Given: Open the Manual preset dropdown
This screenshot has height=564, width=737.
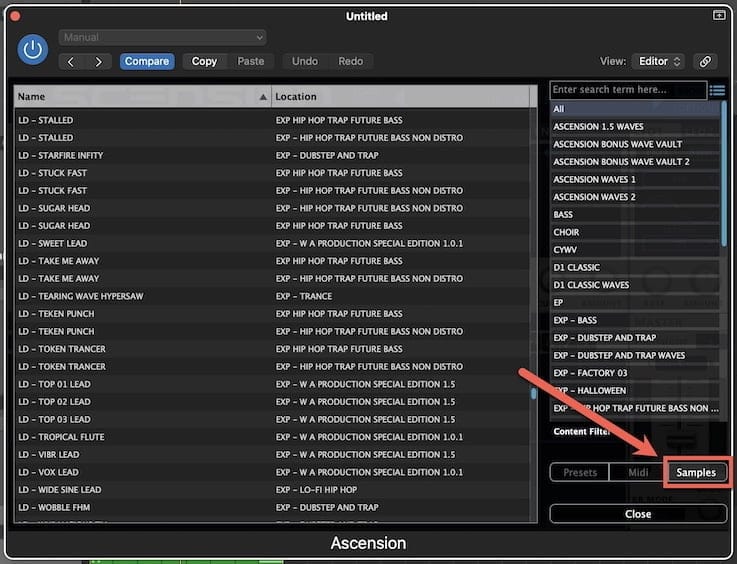Looking at the screenshot, I should 162,37.
